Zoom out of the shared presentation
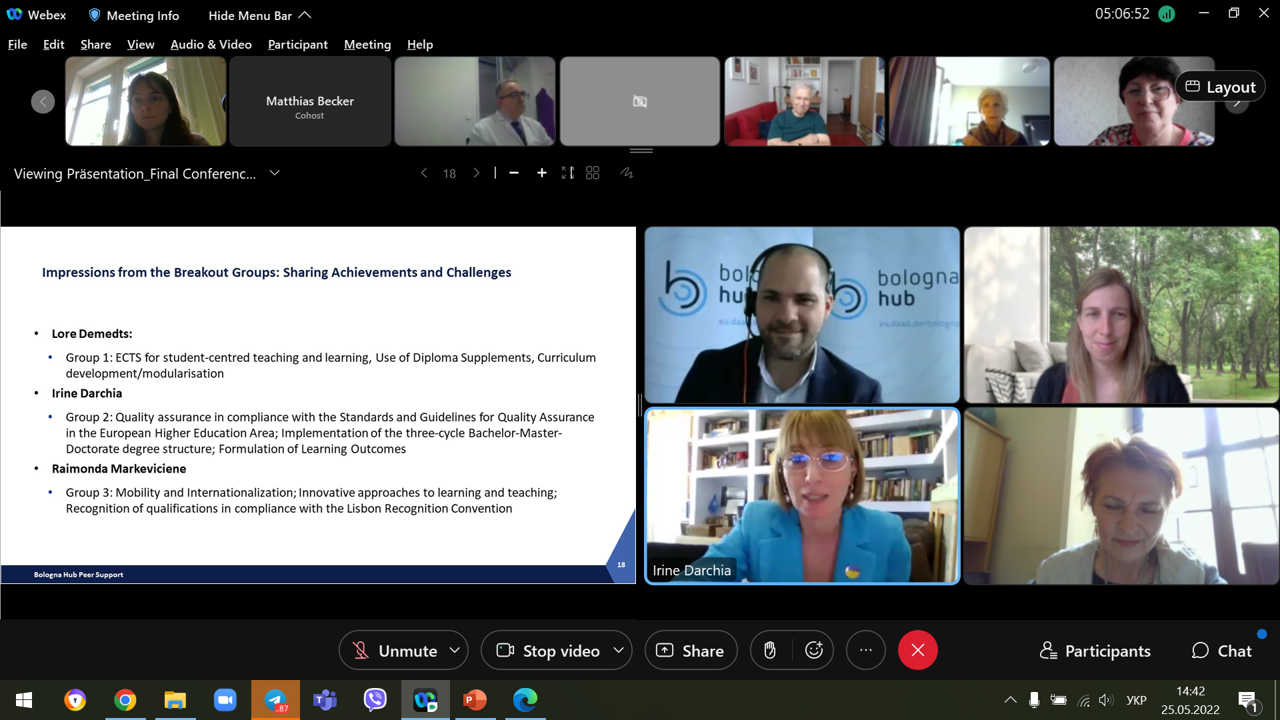1280x720 pixels. pyautogui.click(x=514, y=173)
